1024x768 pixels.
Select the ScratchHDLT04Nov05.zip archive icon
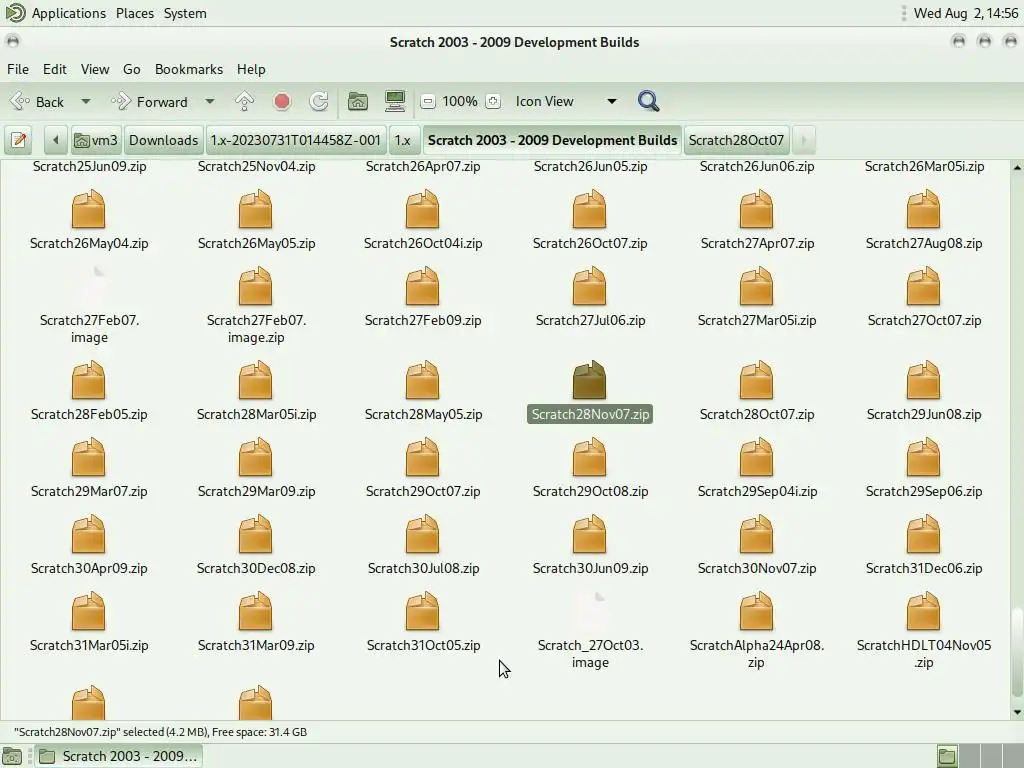pyautogui.click(x=923, y=611)
